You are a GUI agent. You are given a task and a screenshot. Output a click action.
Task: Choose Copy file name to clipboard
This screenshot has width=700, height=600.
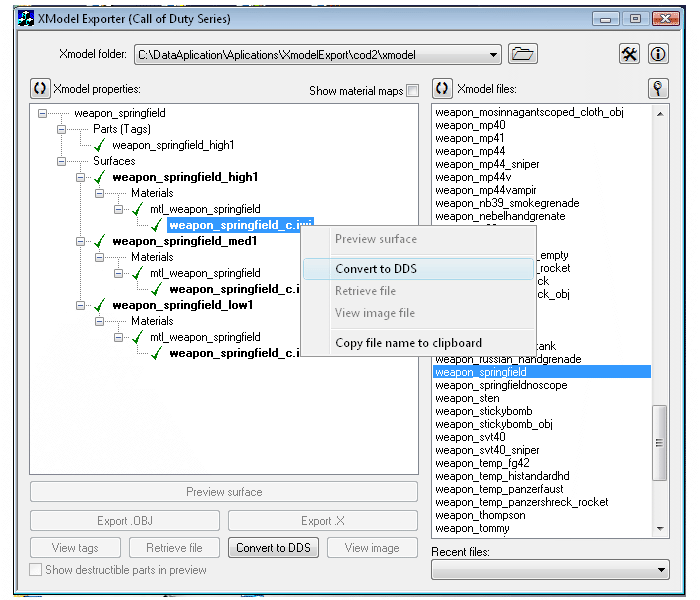(x=419, y=343)
